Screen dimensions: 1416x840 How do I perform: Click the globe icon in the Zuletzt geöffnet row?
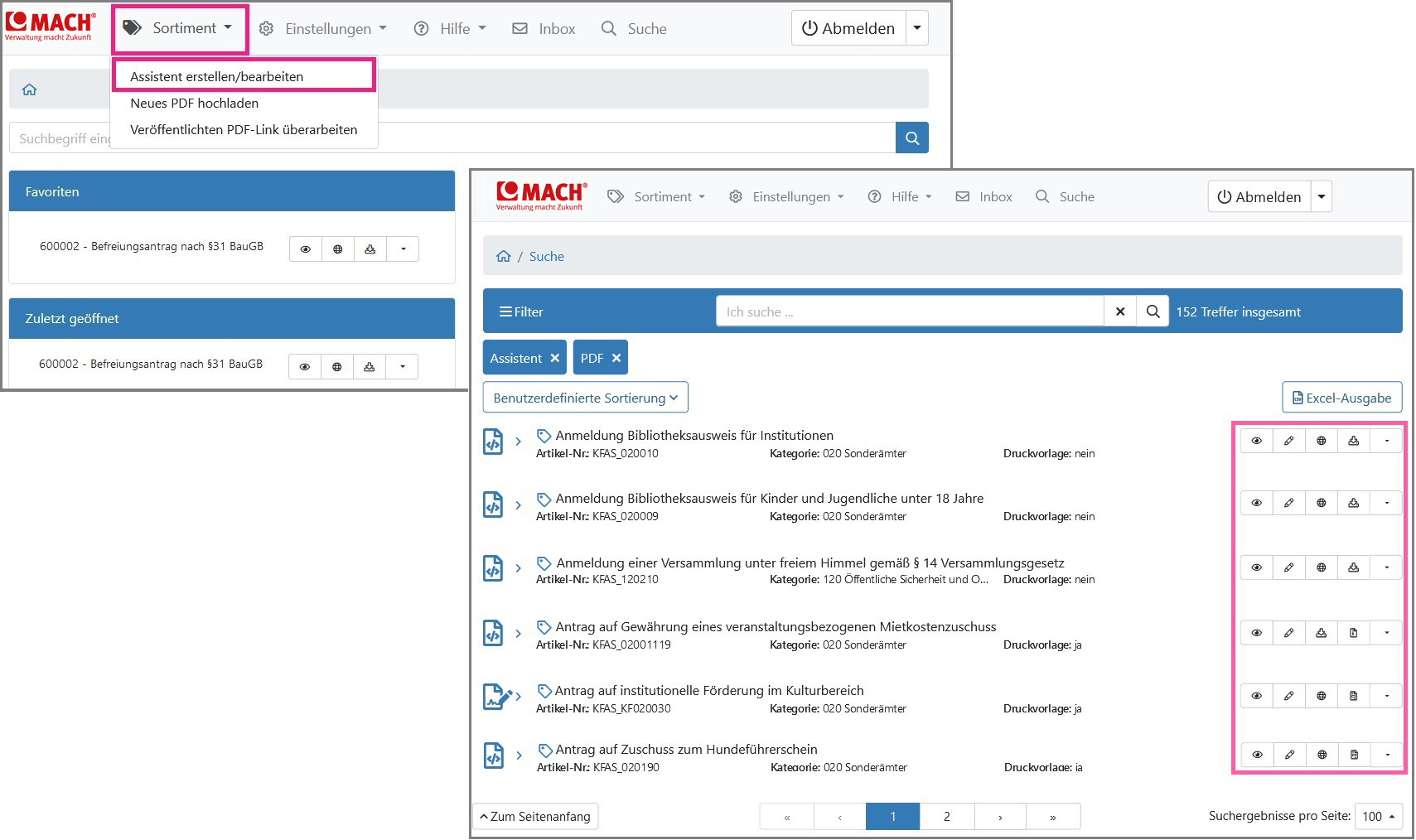337,366
